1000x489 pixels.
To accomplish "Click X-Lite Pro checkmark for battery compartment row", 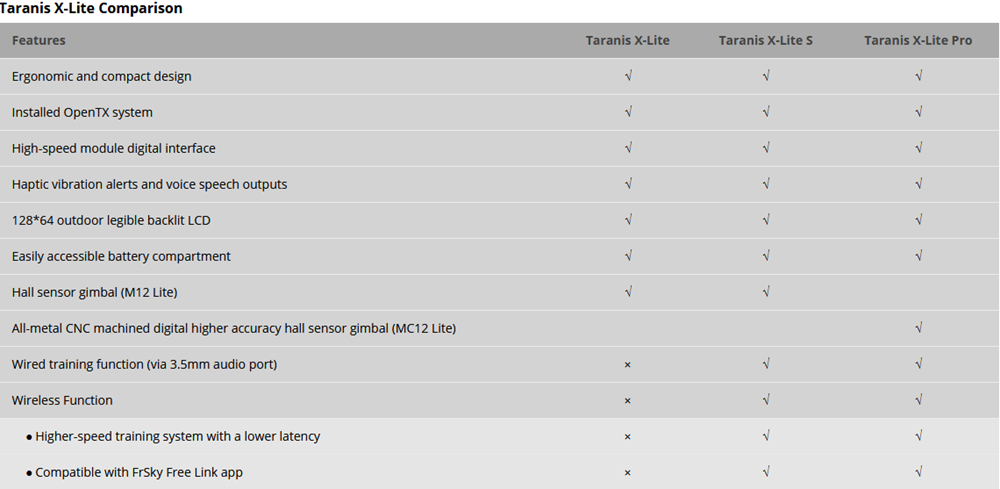I will [x=918, y=256].
